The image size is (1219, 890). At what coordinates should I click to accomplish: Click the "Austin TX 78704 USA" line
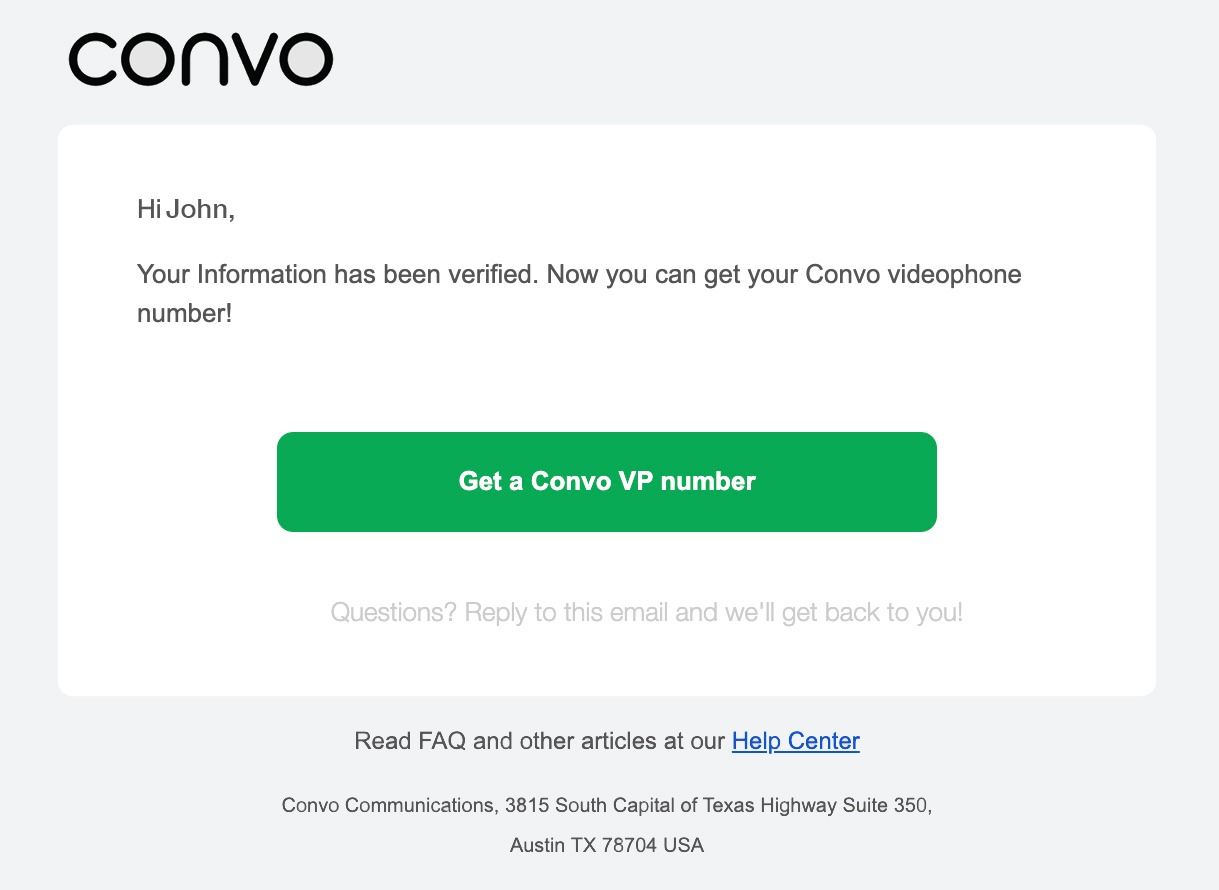(607, 845)
